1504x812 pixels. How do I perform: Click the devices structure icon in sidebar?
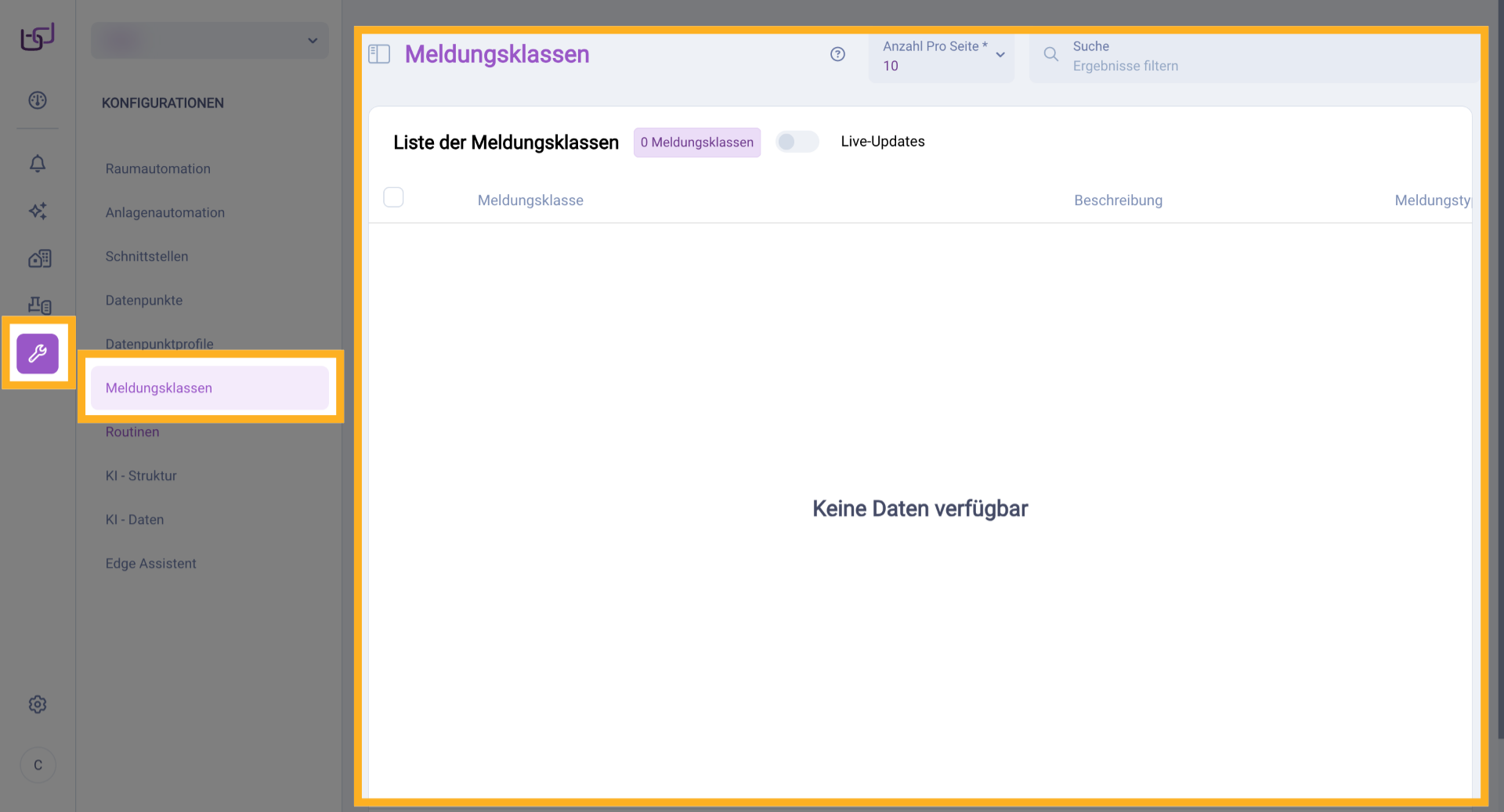(38, 305)
